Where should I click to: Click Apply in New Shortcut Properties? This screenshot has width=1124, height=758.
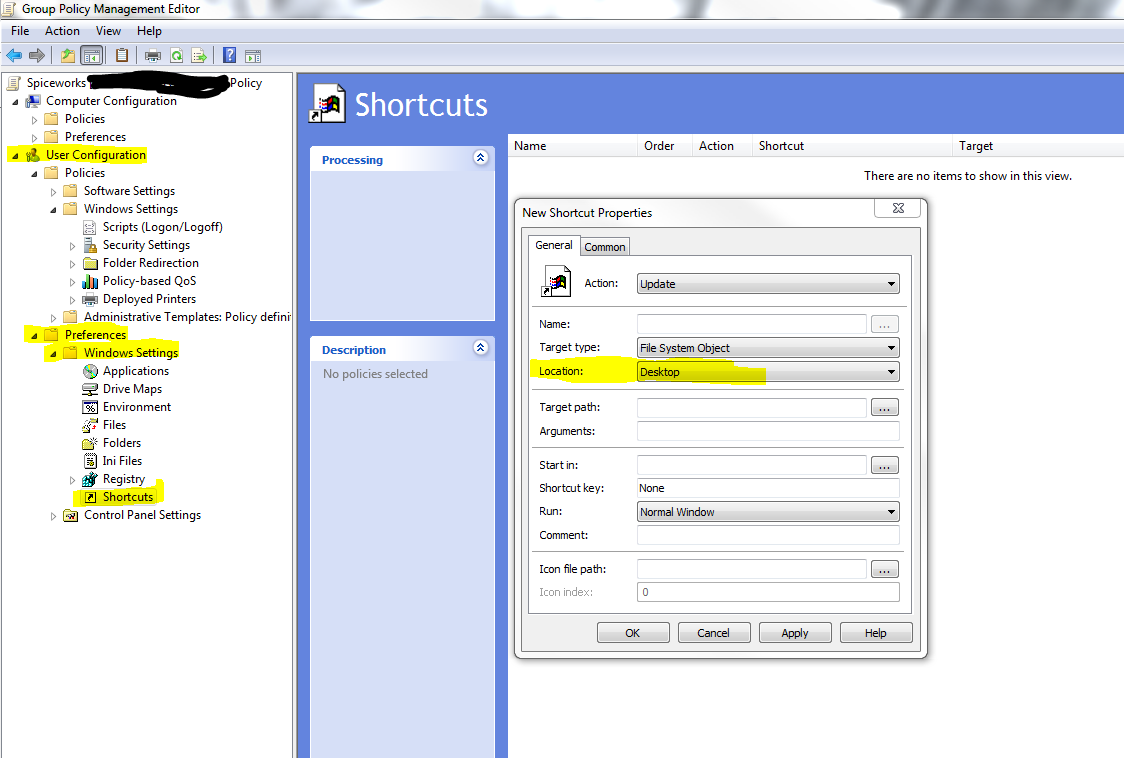795,632
